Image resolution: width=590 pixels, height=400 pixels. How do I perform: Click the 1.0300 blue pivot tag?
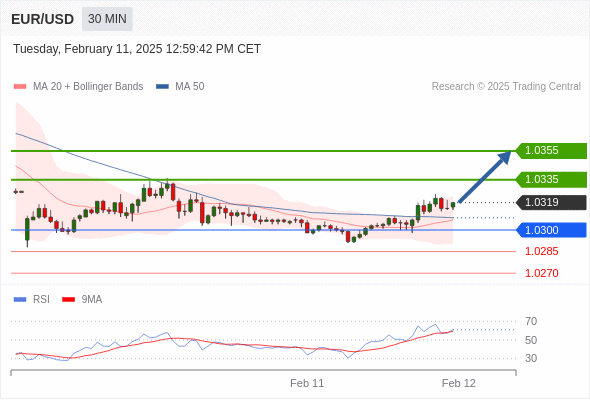[x=551, y=230]
